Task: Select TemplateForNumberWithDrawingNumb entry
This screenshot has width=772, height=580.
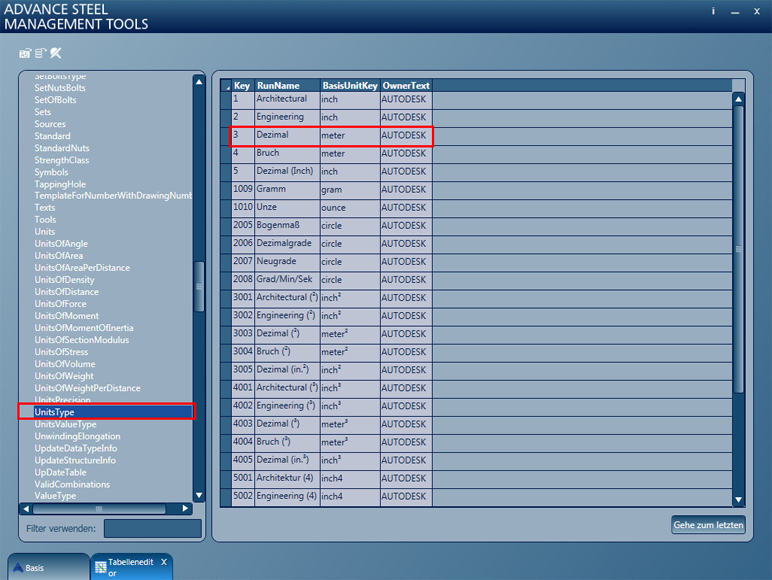Action: tap(113, 195)
